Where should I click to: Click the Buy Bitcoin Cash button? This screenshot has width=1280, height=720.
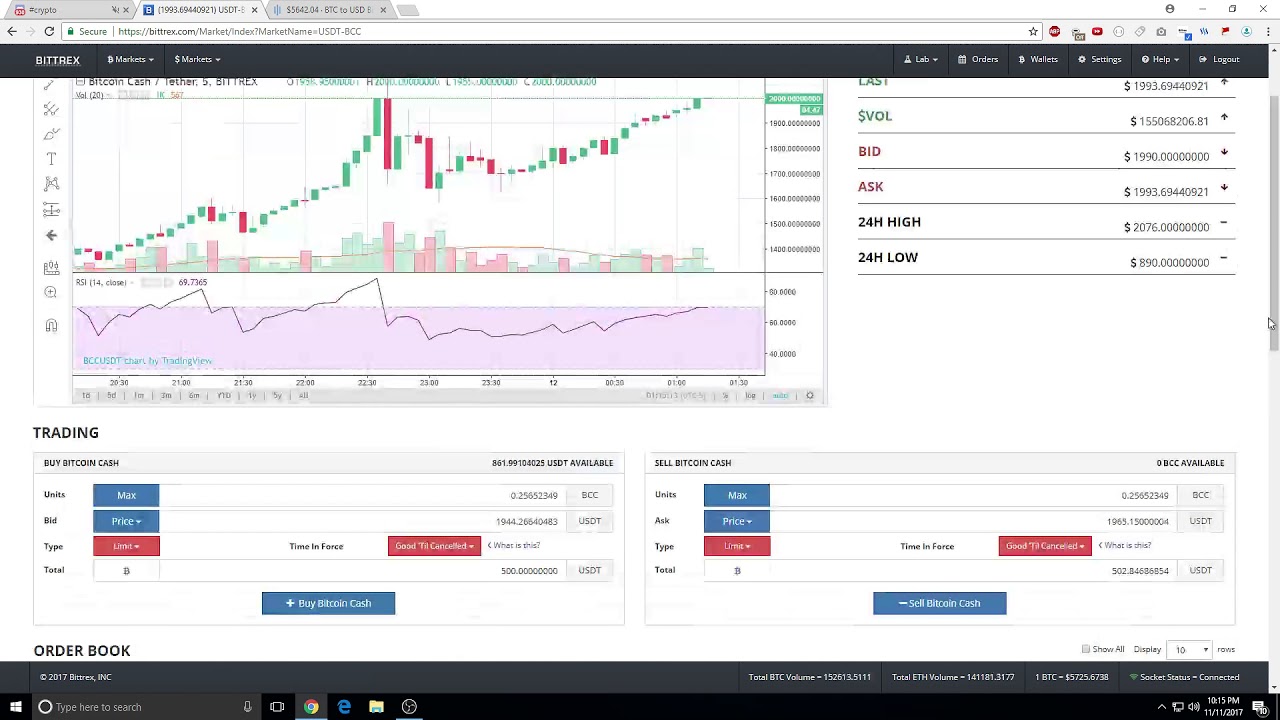[x=328, y=603]
